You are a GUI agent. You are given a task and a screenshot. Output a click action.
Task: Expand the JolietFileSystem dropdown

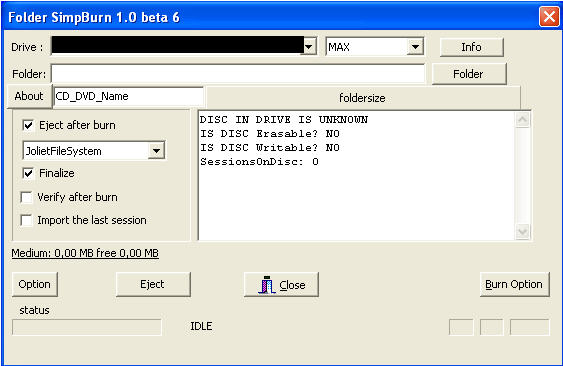click(x=157, y=151)
